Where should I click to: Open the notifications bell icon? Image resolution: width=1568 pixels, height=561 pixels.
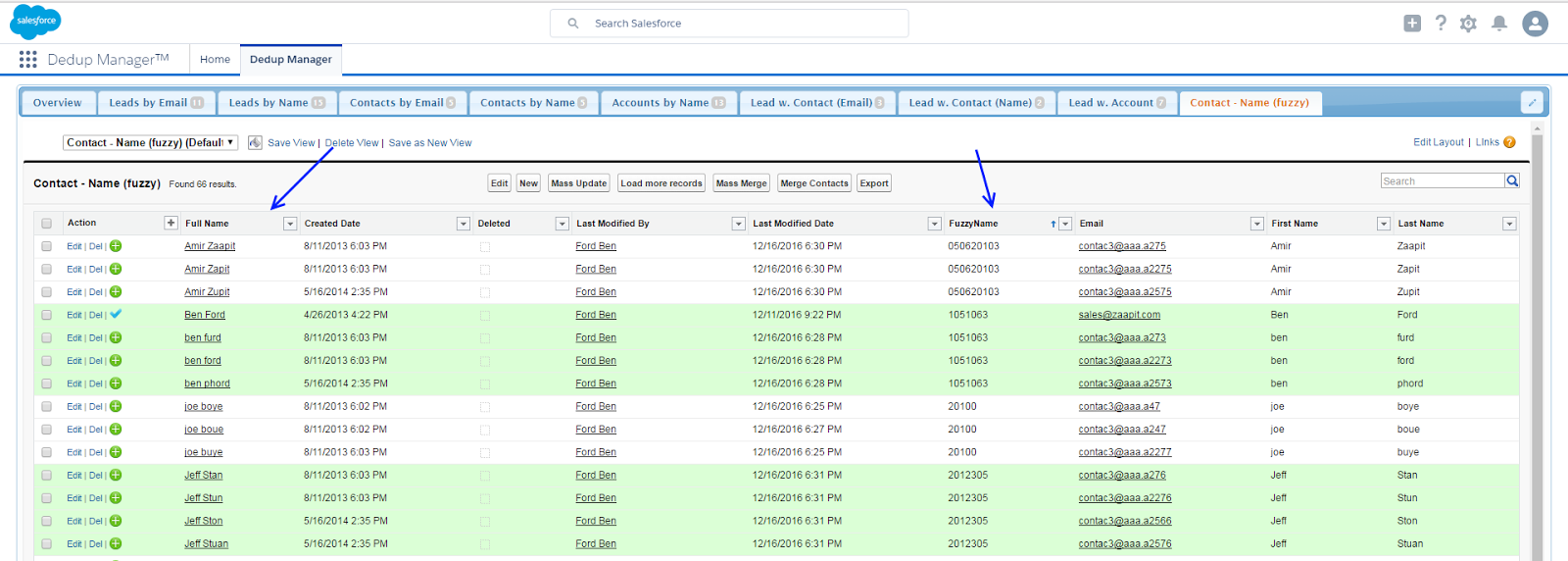[x=1499, y=24]
